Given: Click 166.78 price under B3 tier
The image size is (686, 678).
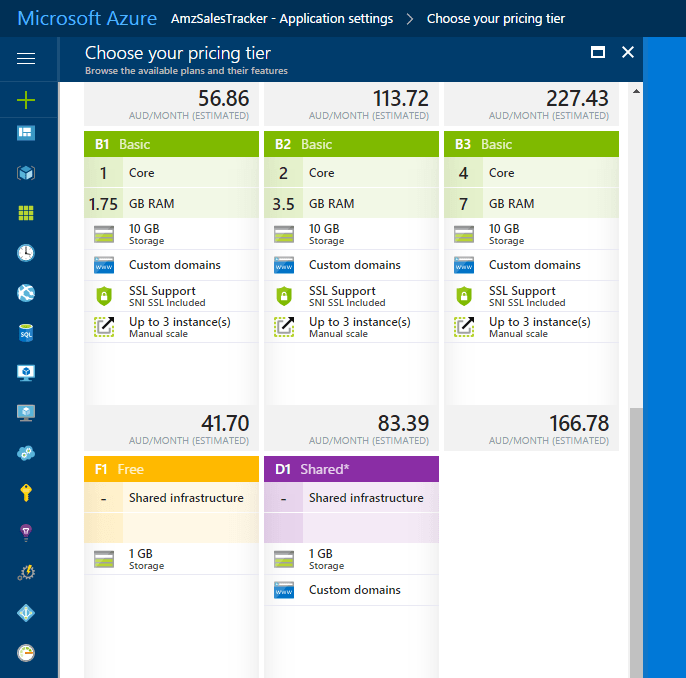Looking at the screenshot, I should [579, 423].
